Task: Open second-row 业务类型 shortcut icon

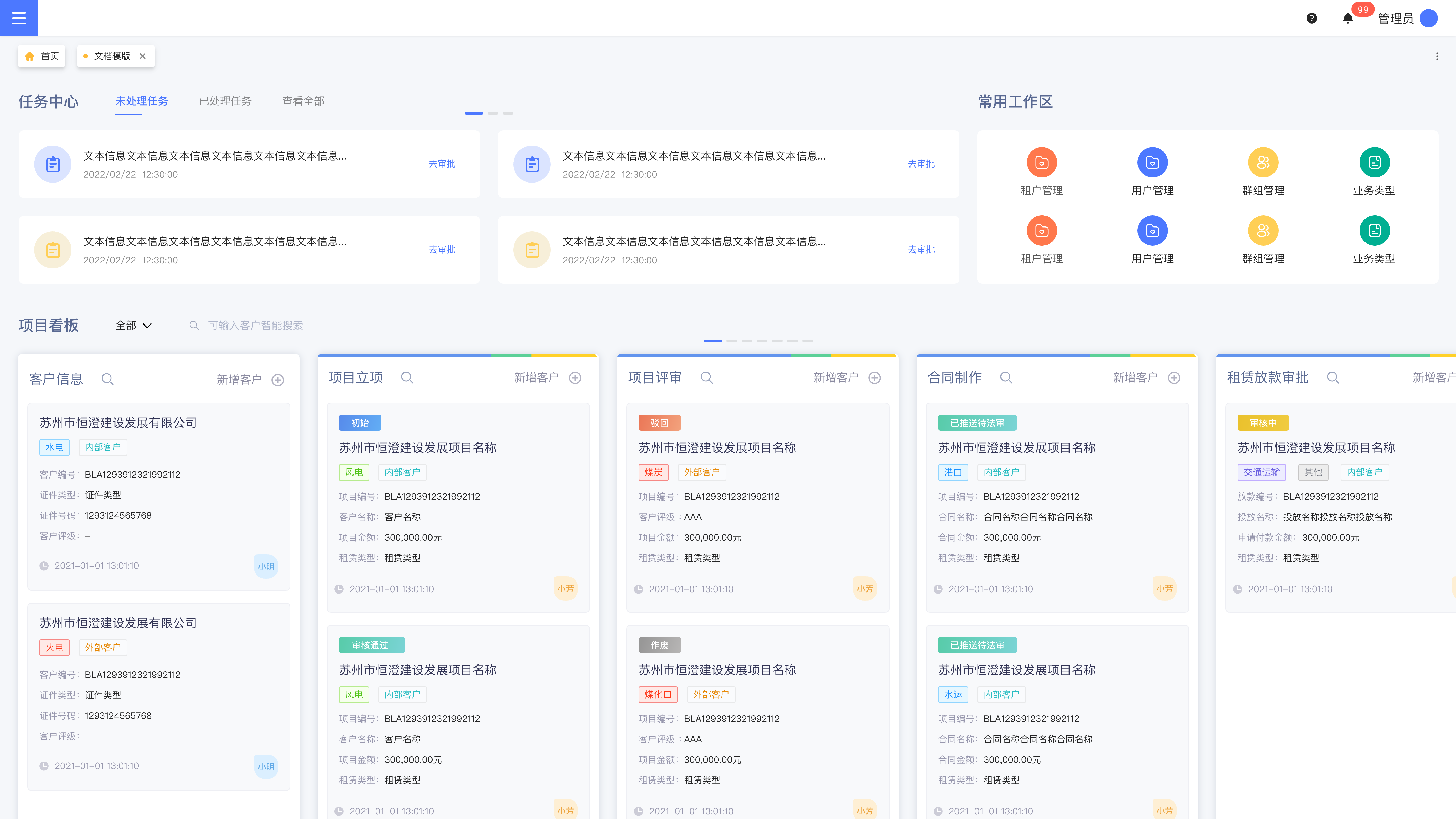Action: coord(1374,231)
